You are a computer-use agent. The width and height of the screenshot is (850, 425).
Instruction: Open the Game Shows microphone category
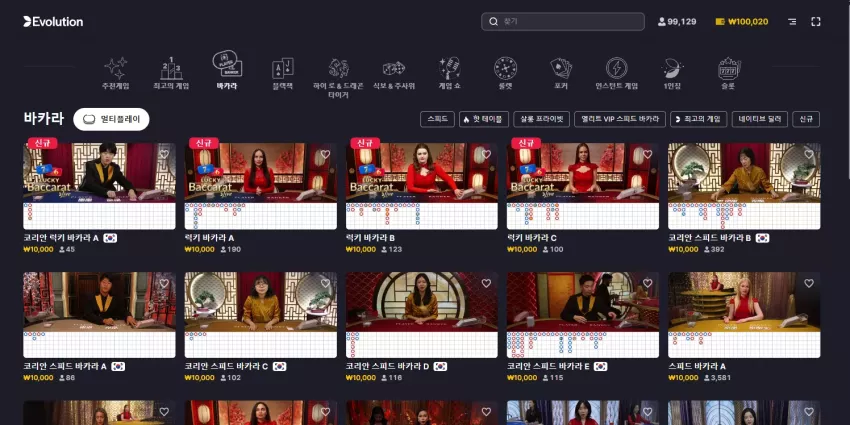click(449, 74)
